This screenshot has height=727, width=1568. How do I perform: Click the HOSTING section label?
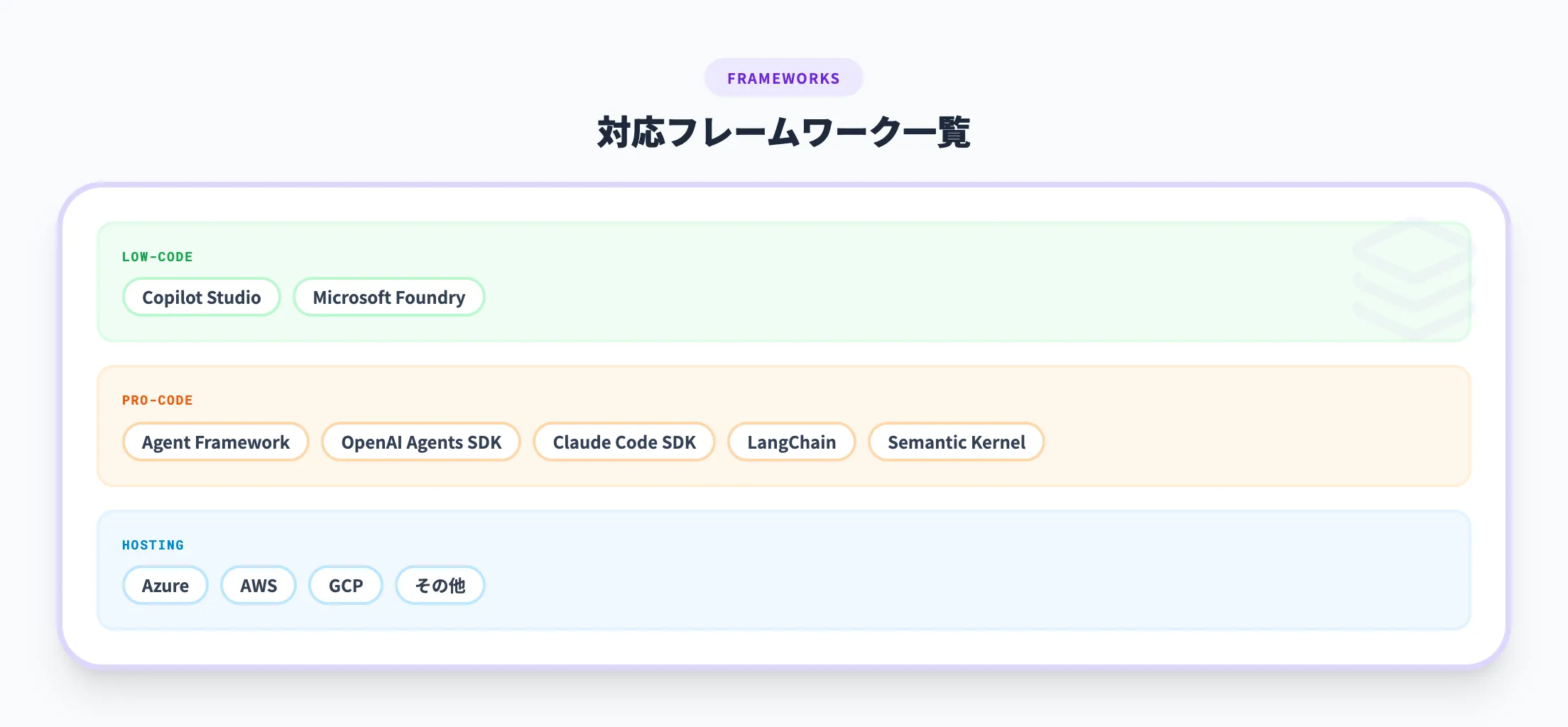point(153,545)
